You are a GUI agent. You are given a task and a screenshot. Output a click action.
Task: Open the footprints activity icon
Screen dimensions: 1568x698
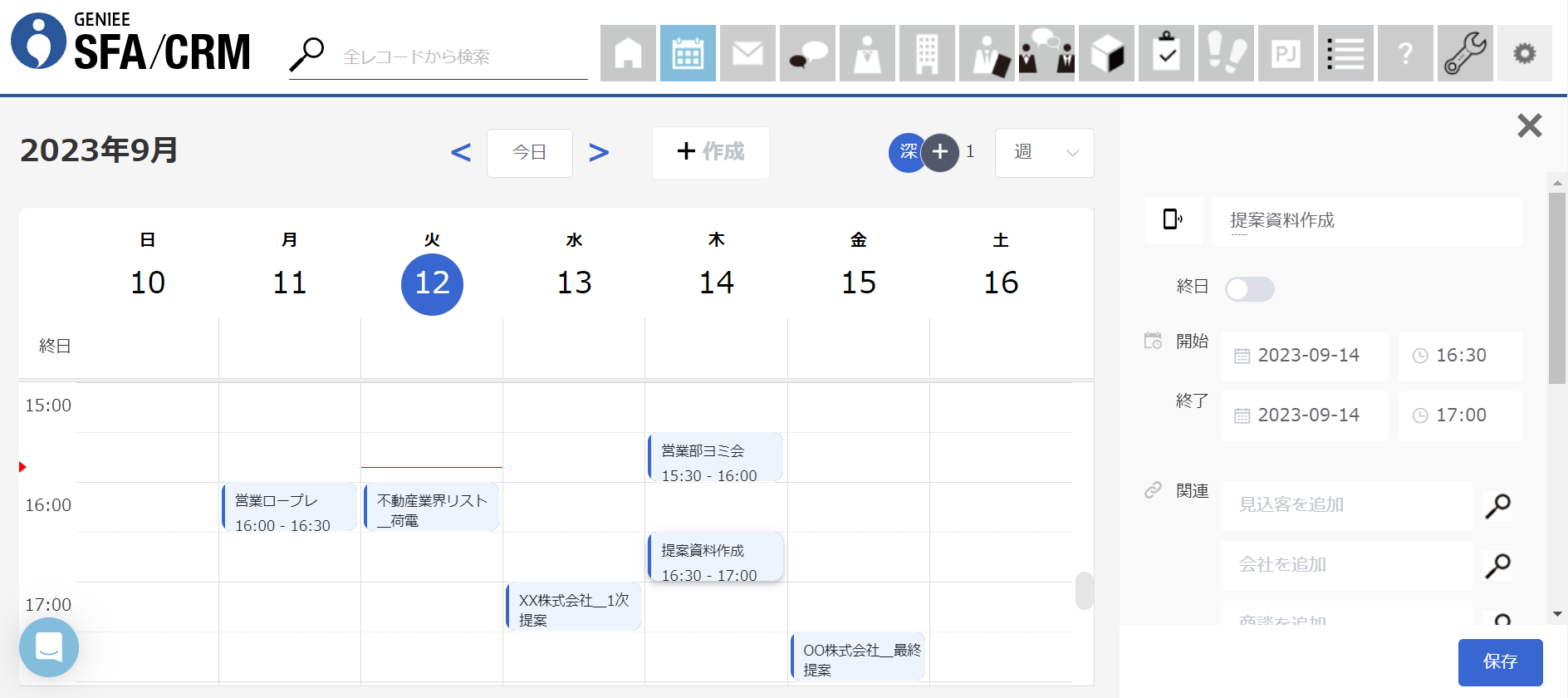click(x=1226, y=53)
